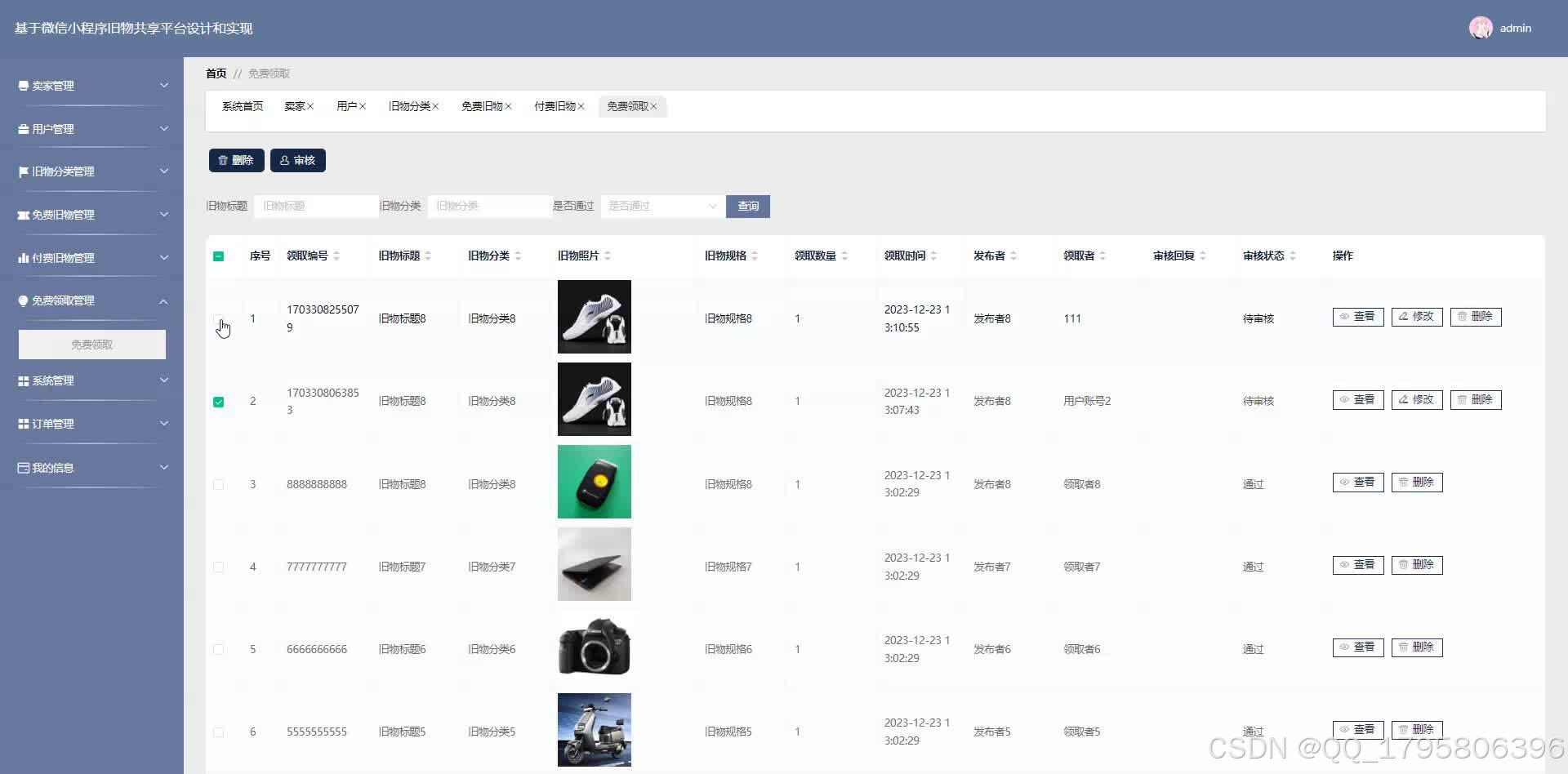Image resolution: width=1568 pixels, height=774 pixels.
Task: Switch to the 系统首页 tab
Action: coord(243,107)
